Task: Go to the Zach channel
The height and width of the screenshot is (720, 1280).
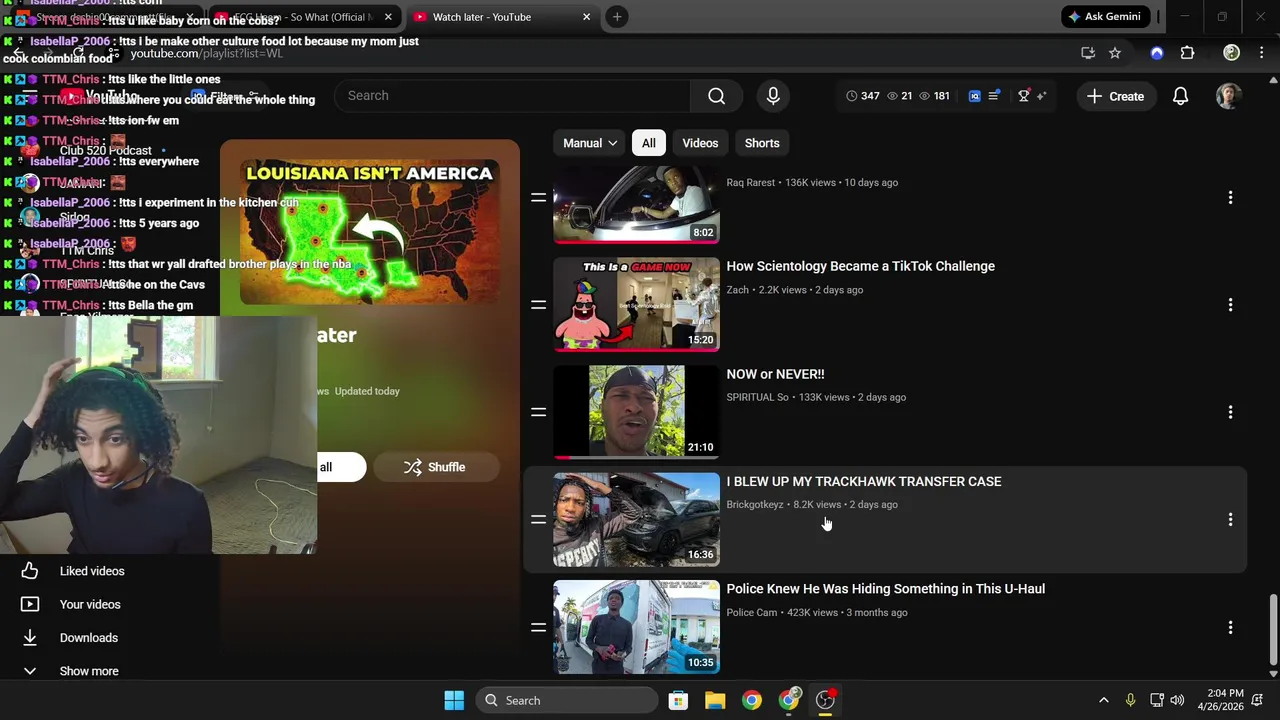Action: click(x=737, y=290)
